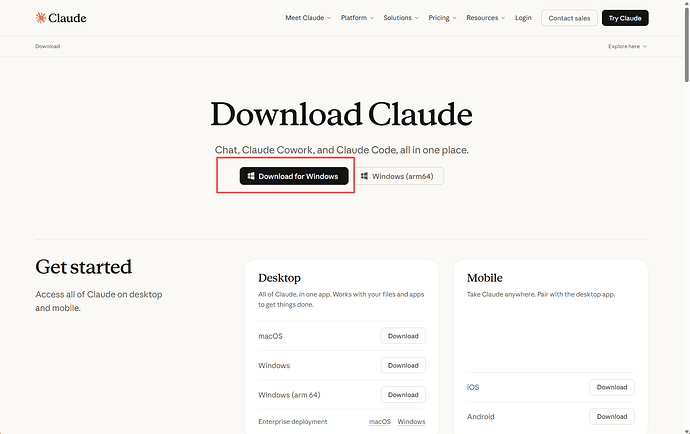690x434 pixels.
Task: Click the Download for Windows button
Action: pyautogui.click(x=294, y=176)
